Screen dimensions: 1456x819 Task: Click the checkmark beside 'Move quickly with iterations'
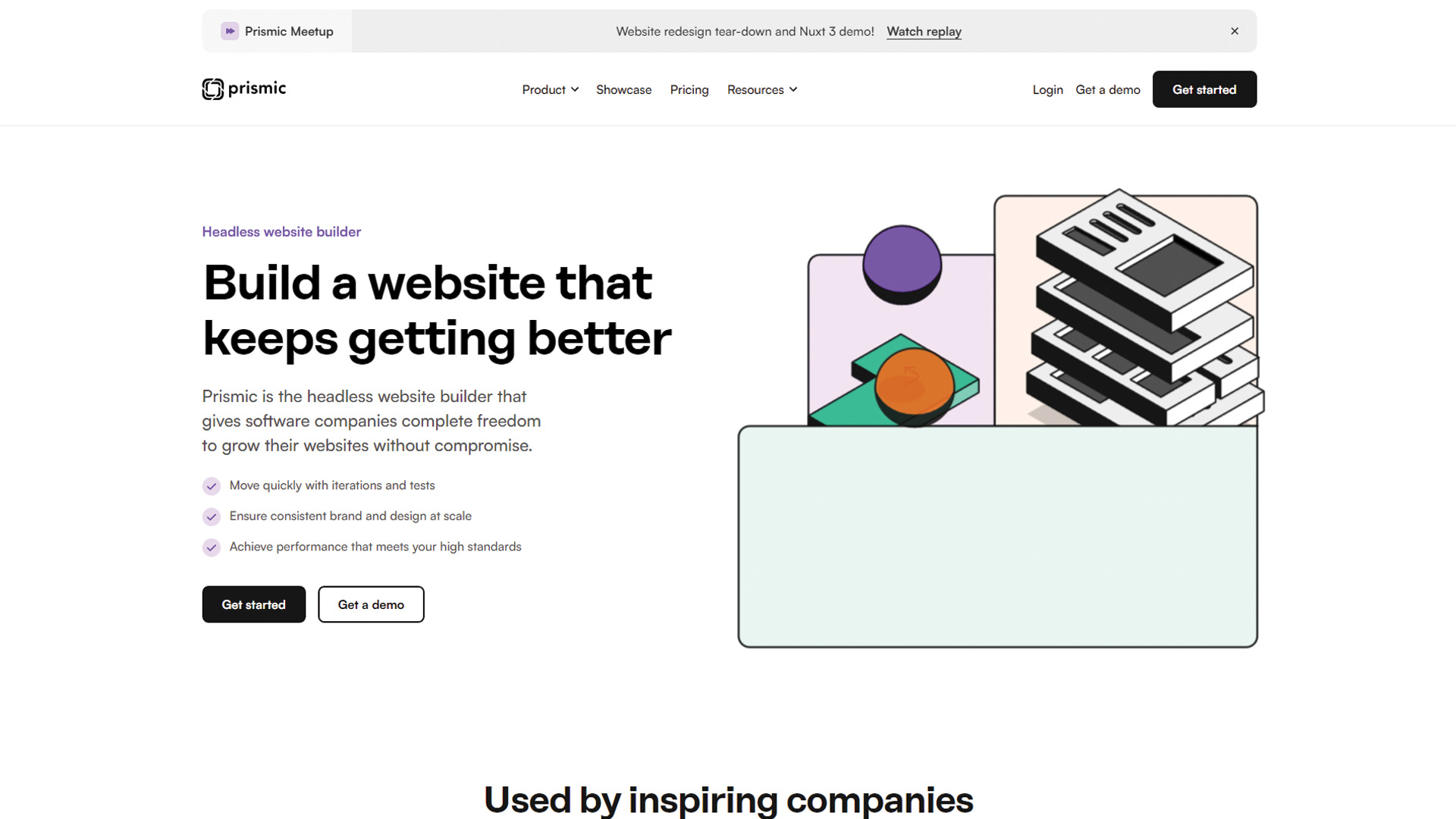pyautogui.click(x=212, y=486)
